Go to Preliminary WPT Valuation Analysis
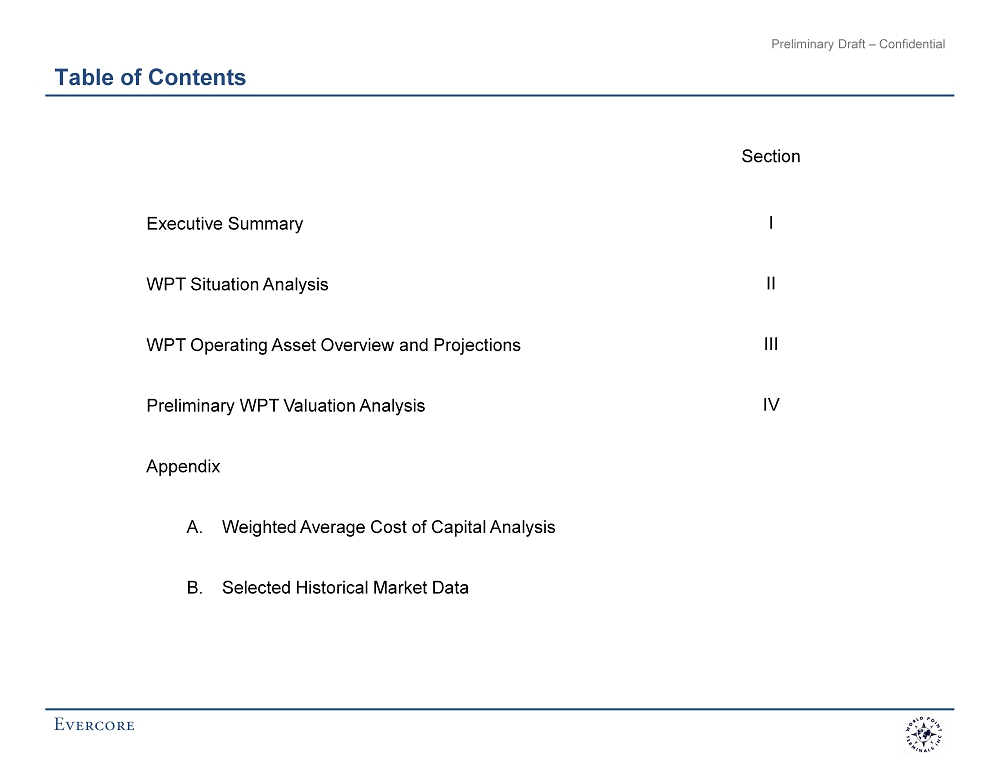 click(285, 406)
